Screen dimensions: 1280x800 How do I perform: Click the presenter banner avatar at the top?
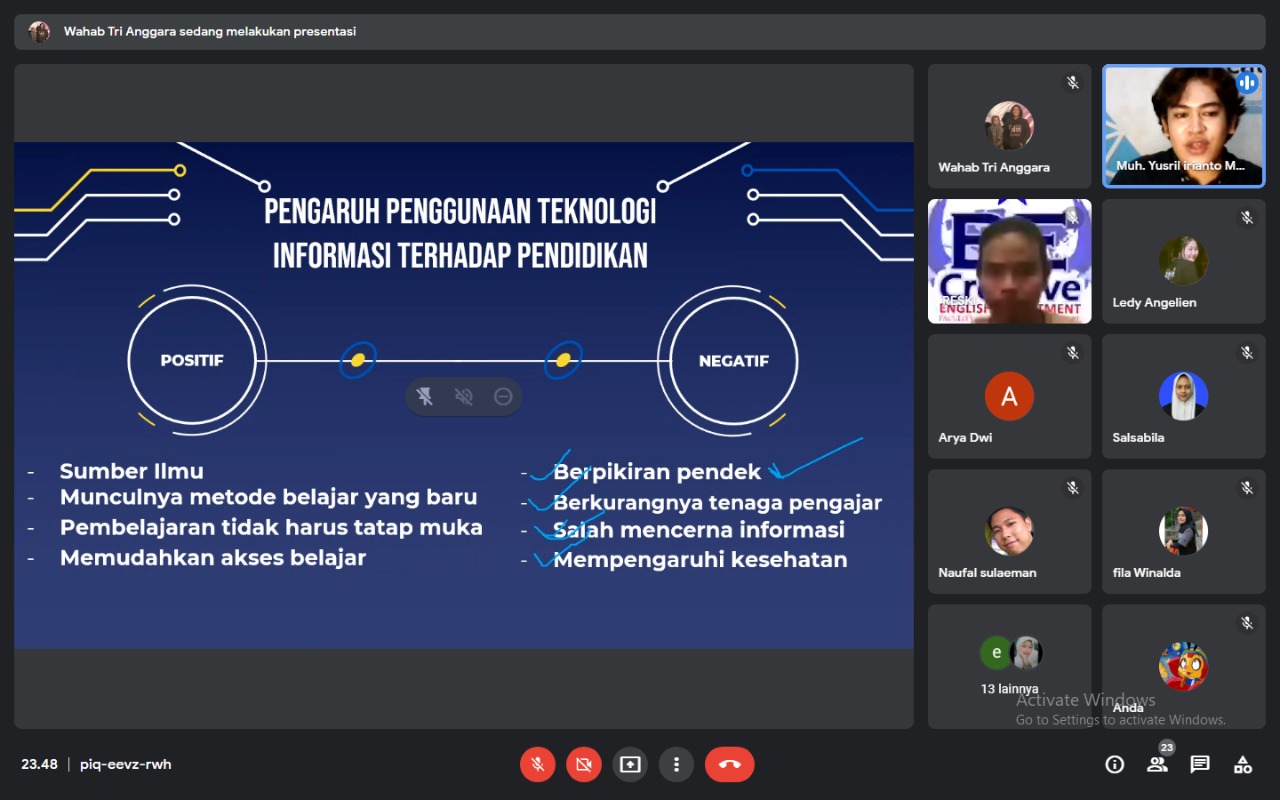tap(38, 31)
